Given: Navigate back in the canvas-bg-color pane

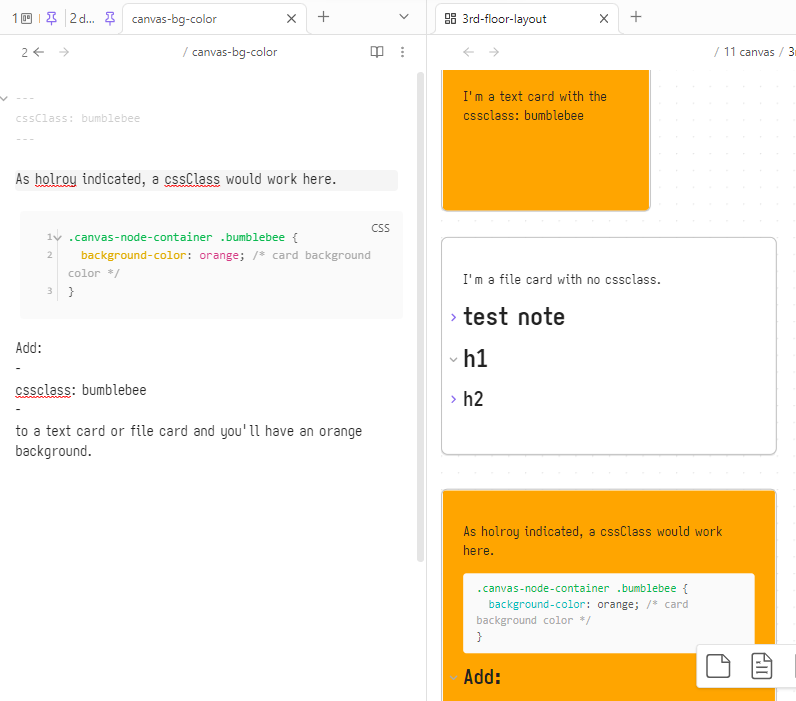Looking at the screenshot, I should click(x=39, y=52).
